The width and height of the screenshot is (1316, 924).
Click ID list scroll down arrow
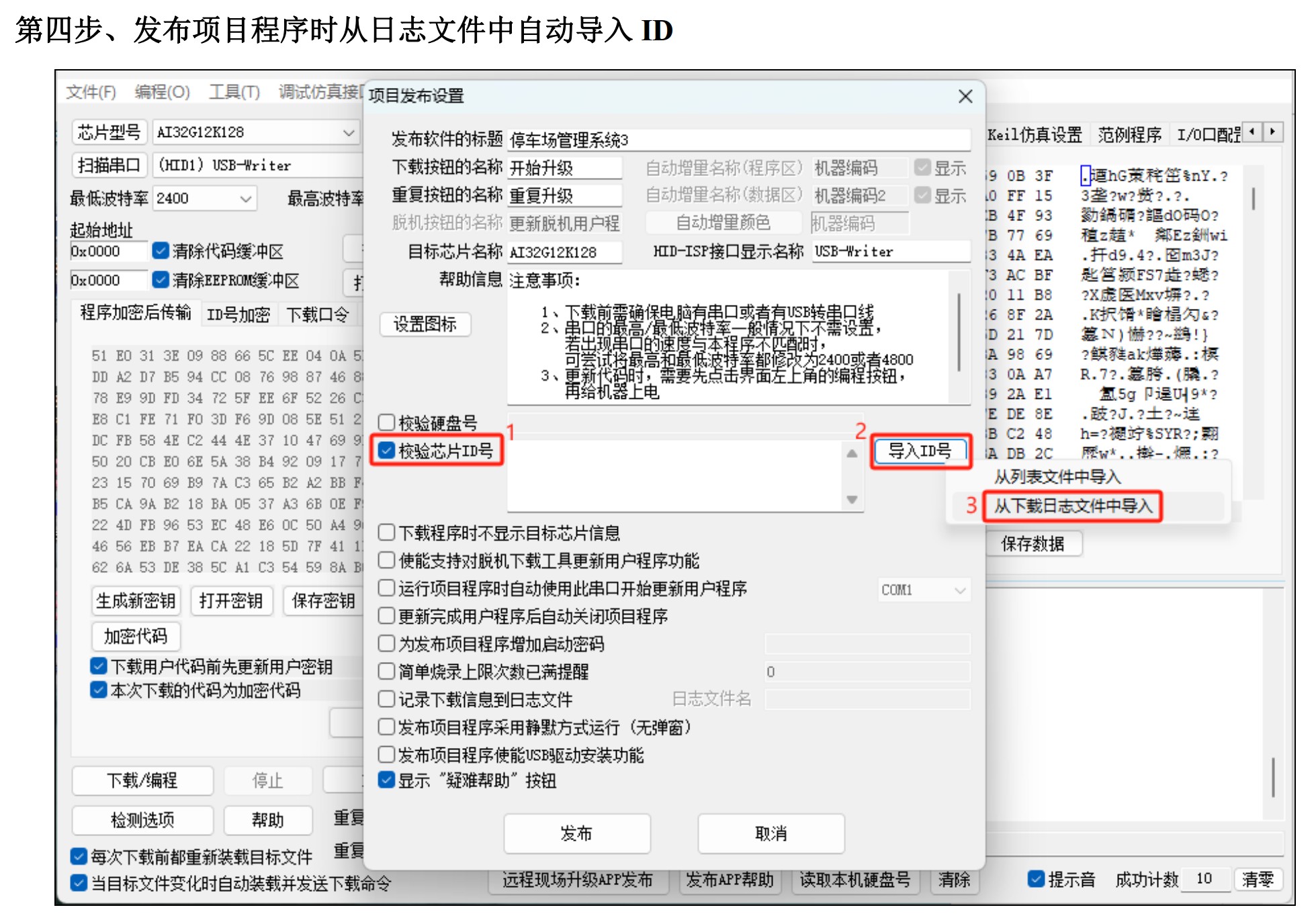click(x=852, y=500)
